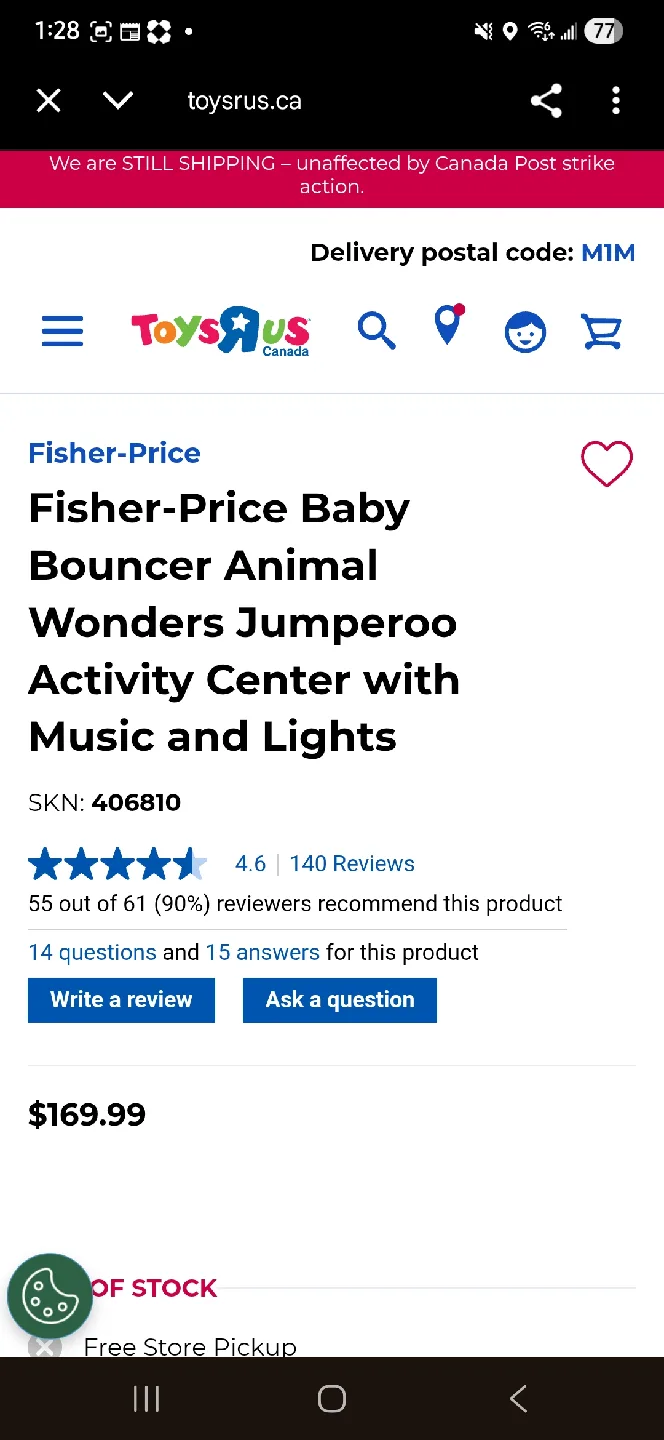Viewport: 664px width, 1440px height.
Task: Open cookie preferences icon
Action: [x=49, y=1296]
